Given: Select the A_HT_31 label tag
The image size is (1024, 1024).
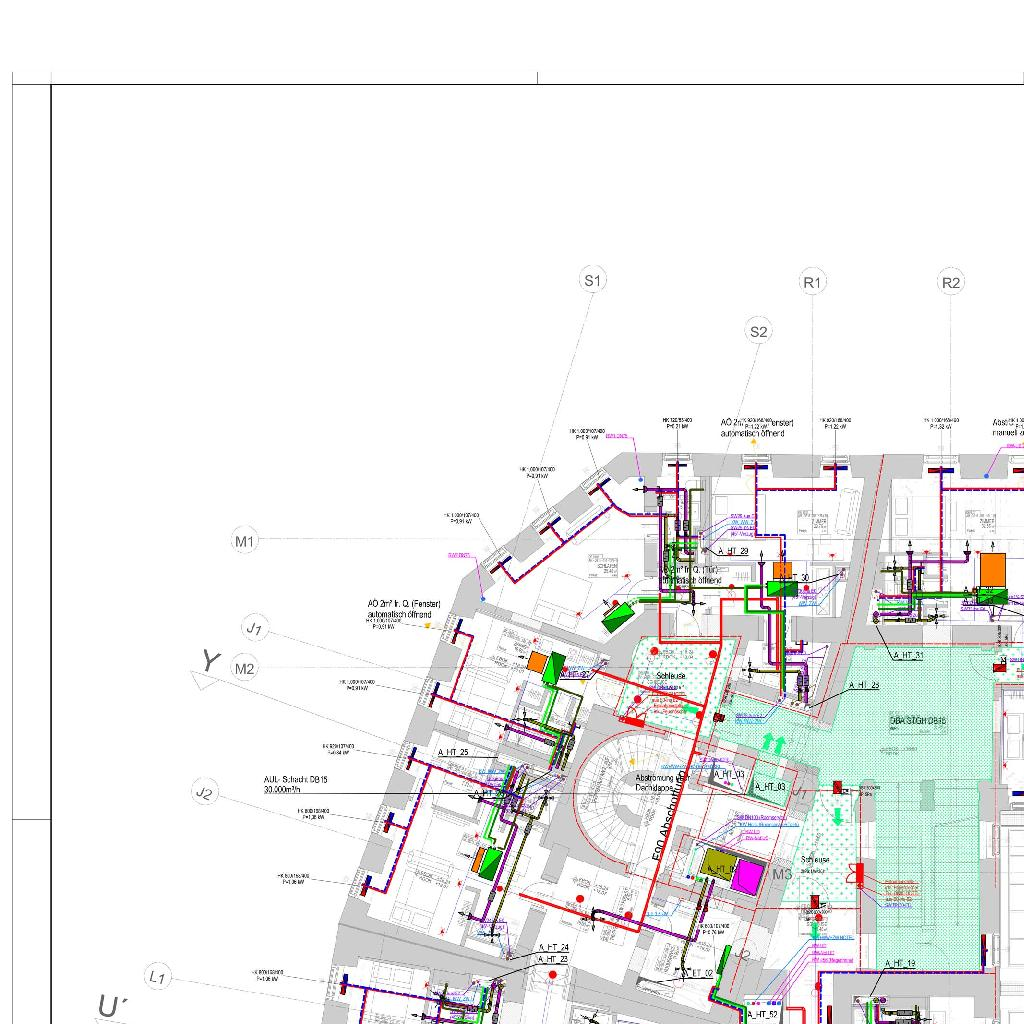Looking at the screenshot, I should pyautogui.click(x=907, y=655).
